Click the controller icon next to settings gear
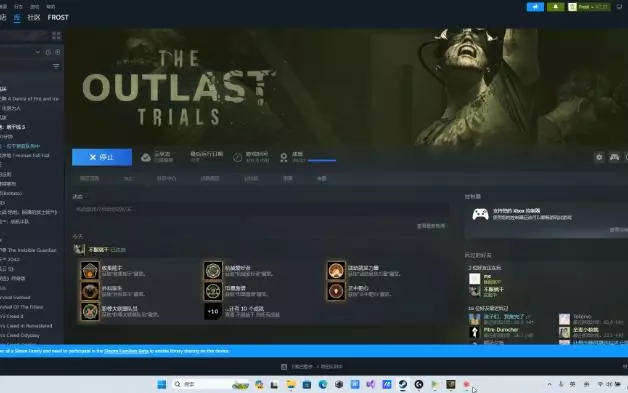 tap(614, 157)
